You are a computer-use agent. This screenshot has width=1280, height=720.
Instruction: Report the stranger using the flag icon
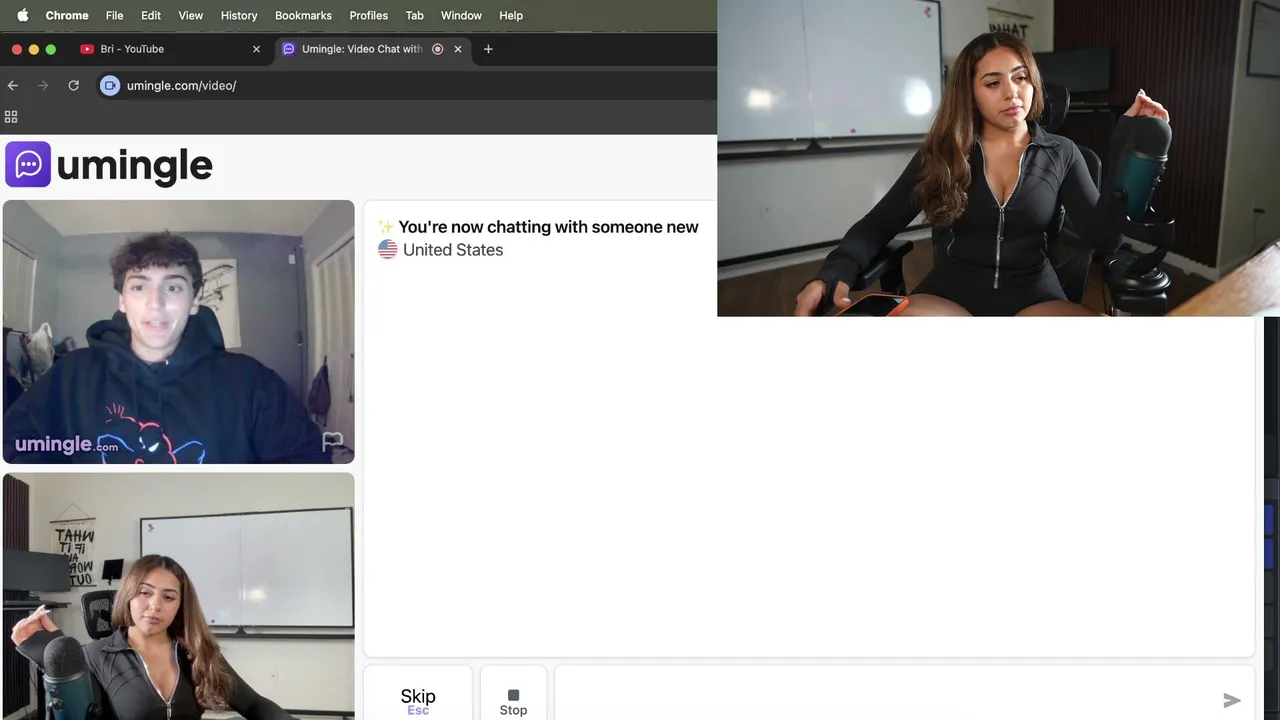[x=332, y=442]
